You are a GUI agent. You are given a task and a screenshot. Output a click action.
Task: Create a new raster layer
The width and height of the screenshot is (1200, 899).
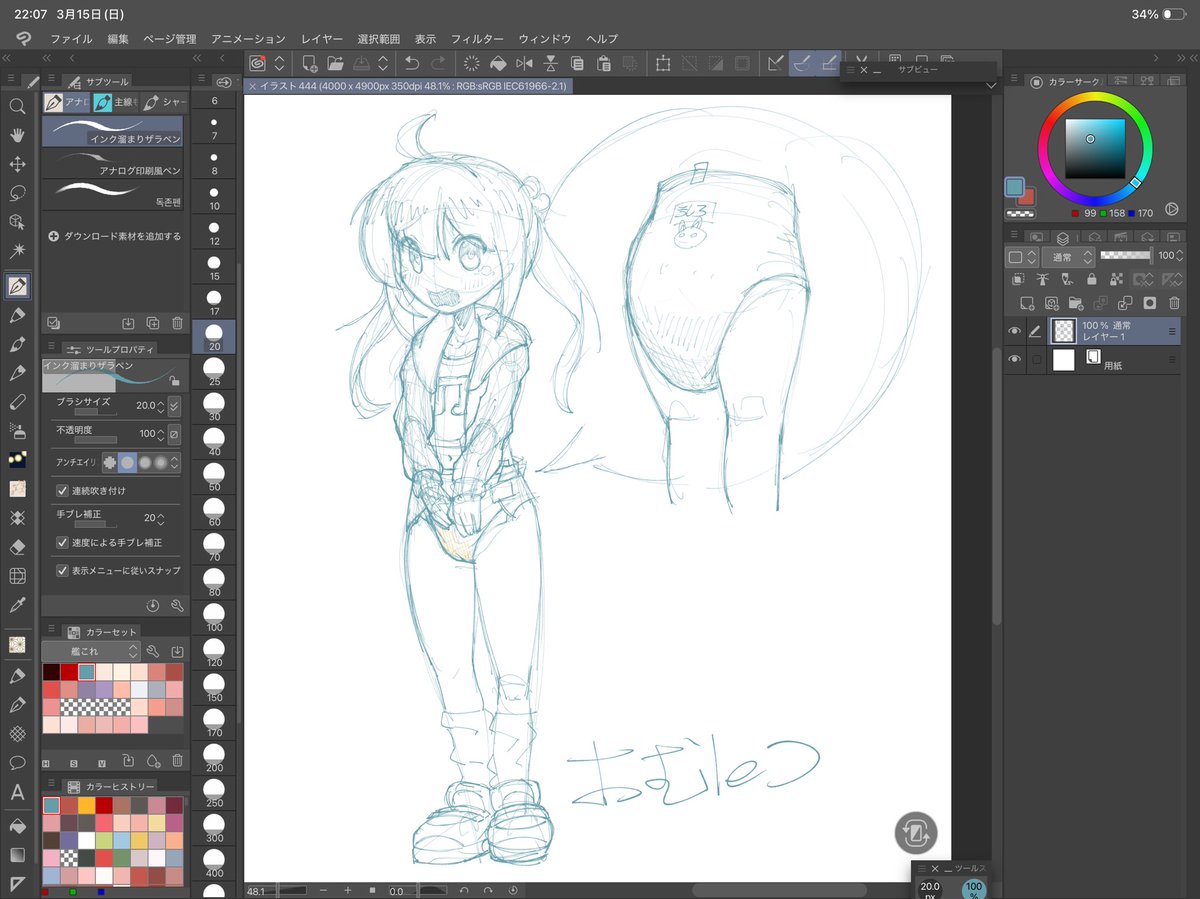click(1026, 302)
